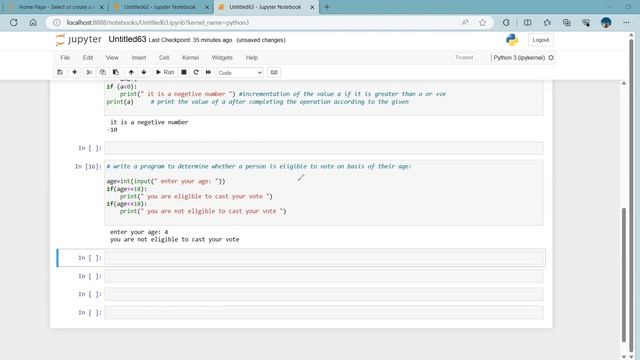Open the Insert menu

[139, 58]
